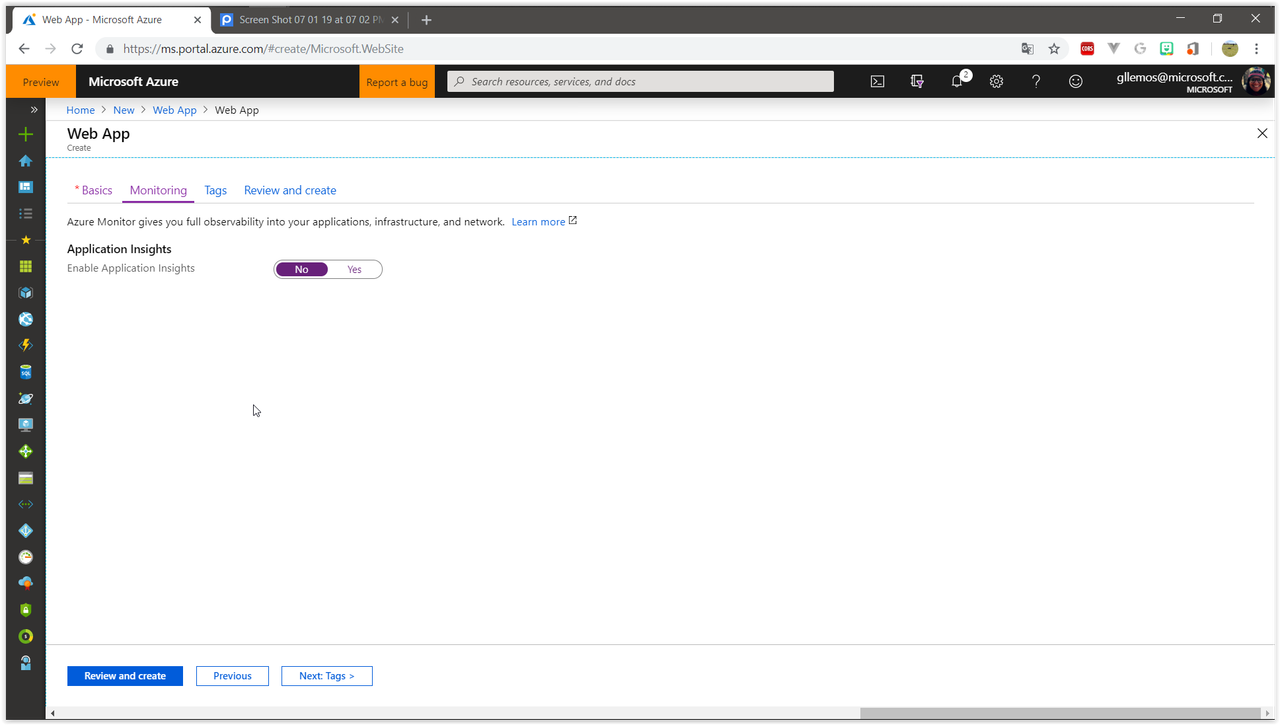Open Virtual machines monitor icon
The image size is (1280, 725).
pos(26,425)
